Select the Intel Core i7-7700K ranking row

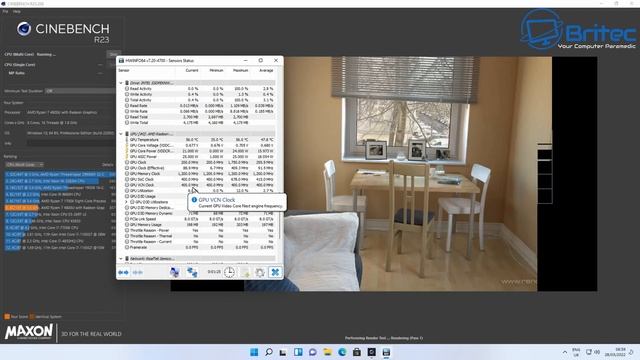tap(60, 228)
